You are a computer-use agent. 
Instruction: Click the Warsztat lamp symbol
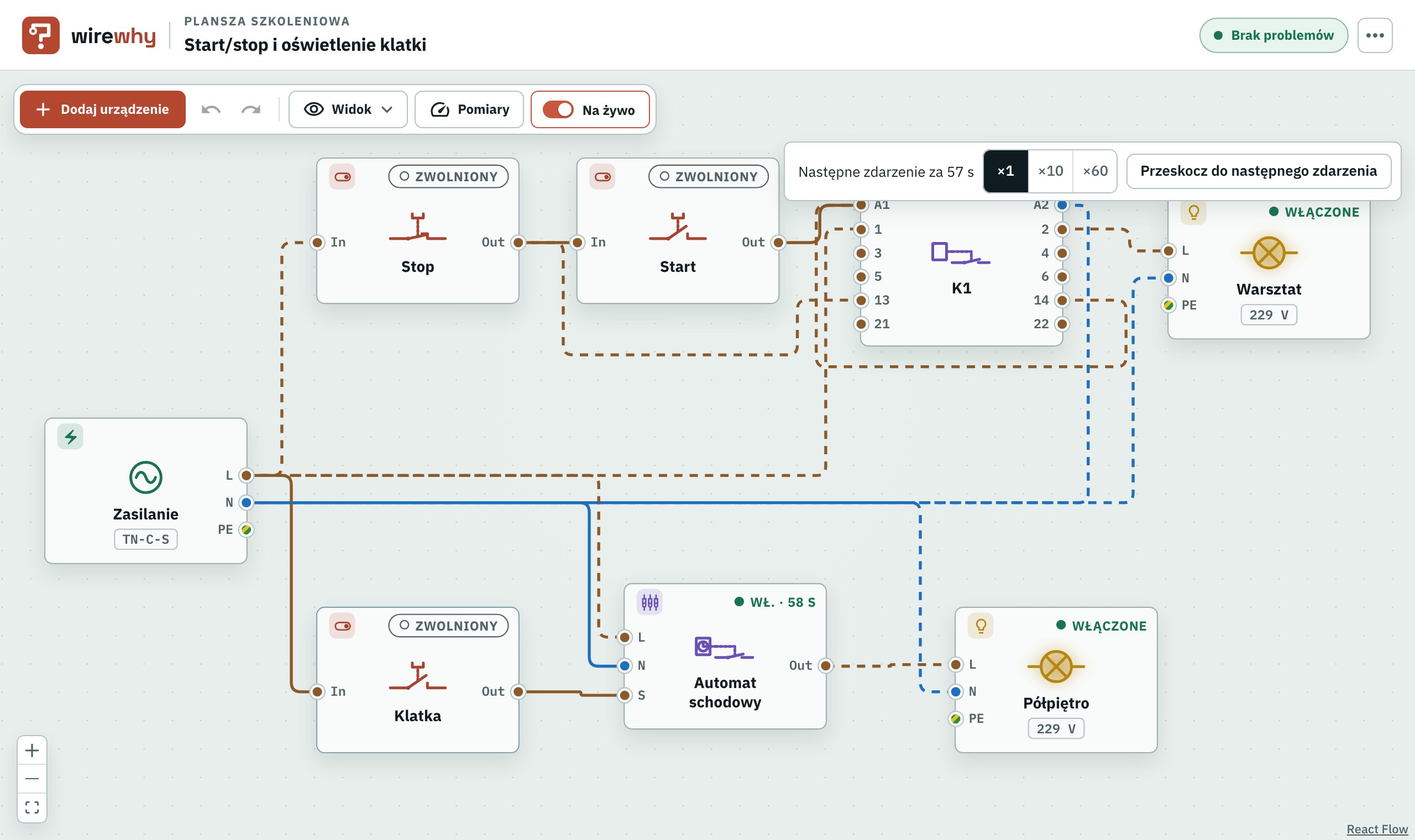click(x=1269, y=253)
